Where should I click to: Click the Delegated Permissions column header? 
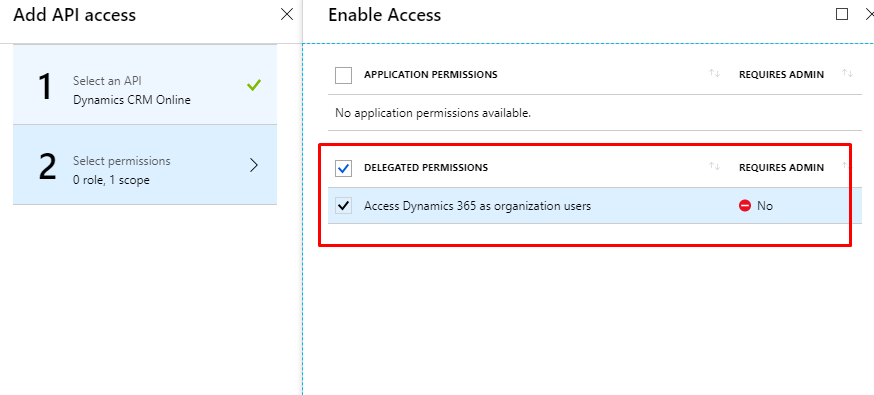426,168
